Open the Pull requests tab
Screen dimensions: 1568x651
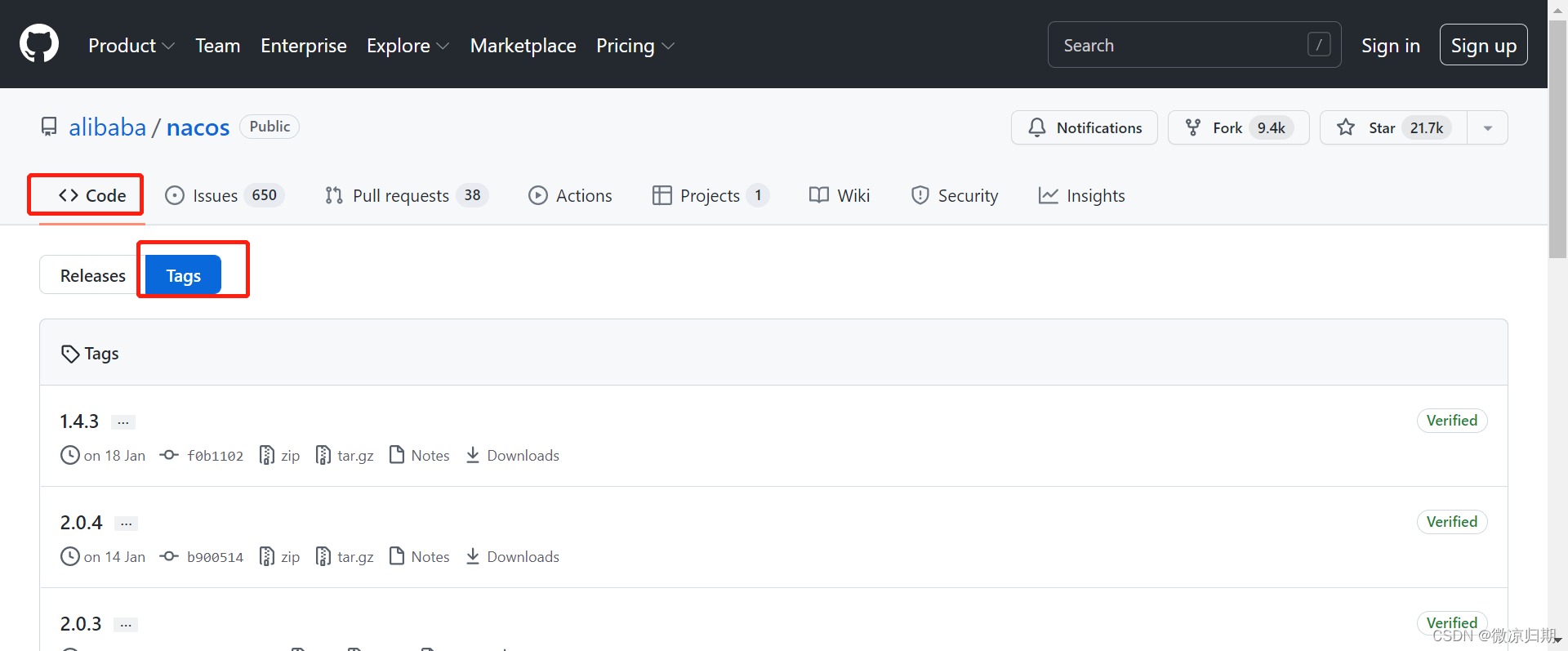point(406,195)
